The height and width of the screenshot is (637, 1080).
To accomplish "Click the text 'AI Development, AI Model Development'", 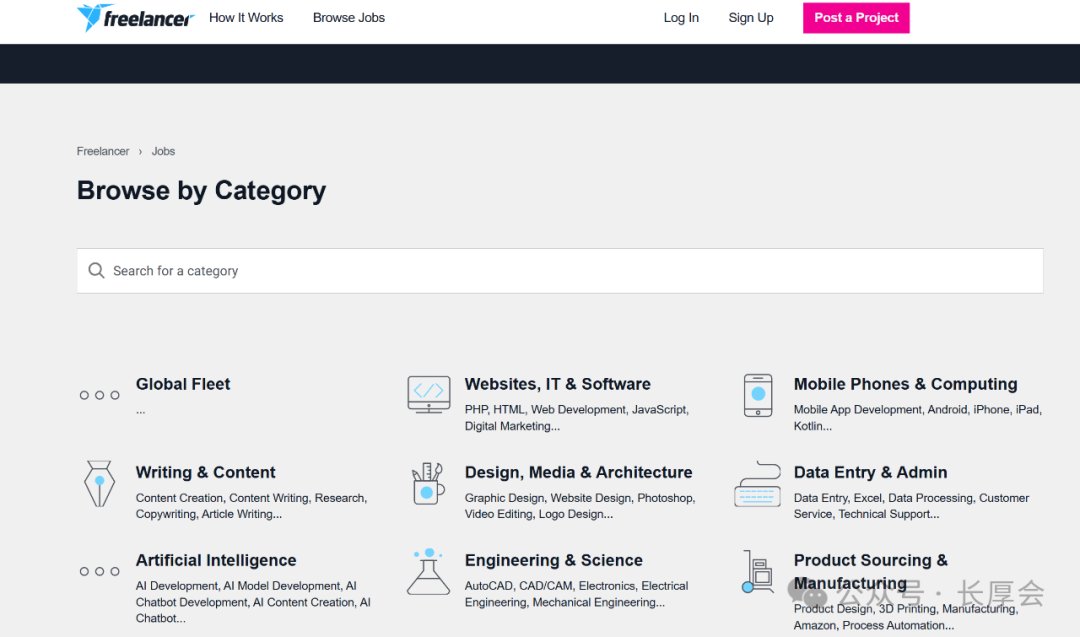I will tap(238, 586).
